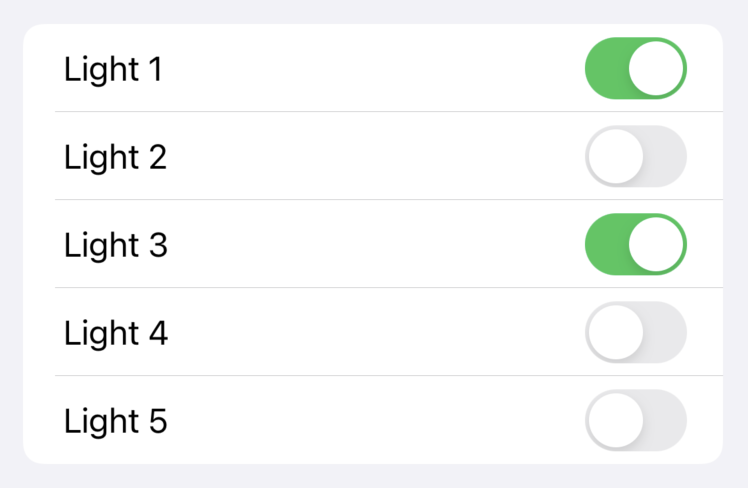
Task: Click the Light 5 label text
Action: pos(115,421)
